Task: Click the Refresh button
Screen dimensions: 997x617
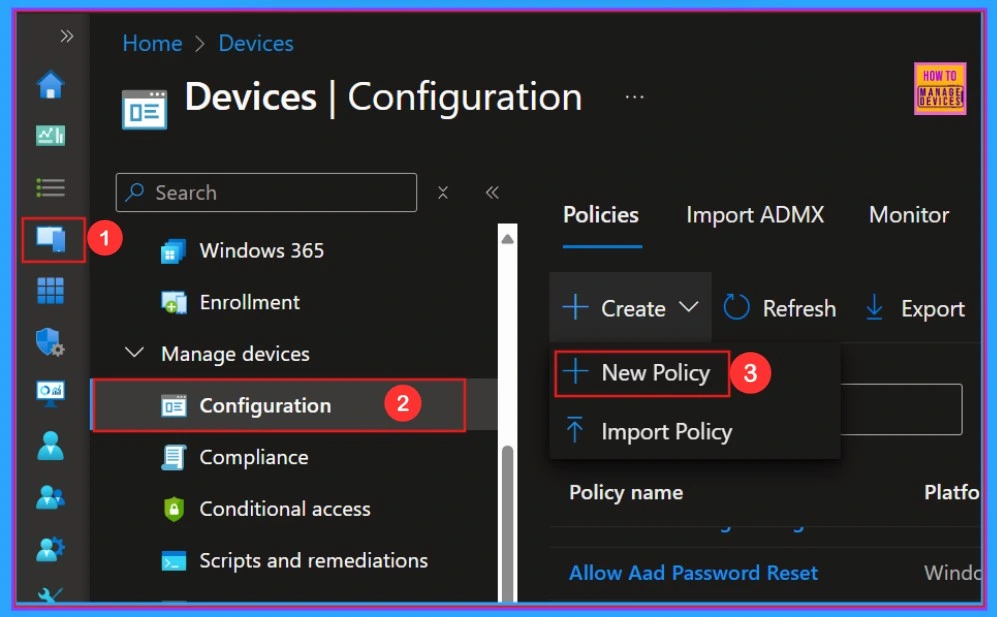Action: 780,308
